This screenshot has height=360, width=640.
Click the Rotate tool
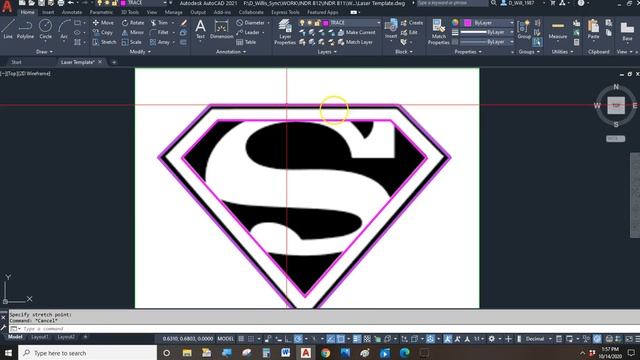click(133, 23)
